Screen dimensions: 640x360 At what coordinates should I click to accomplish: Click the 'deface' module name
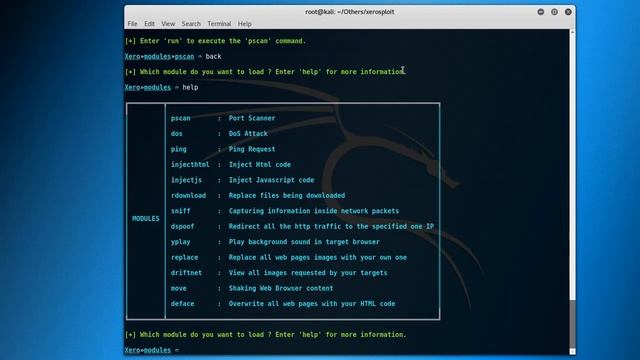point(182,304)
